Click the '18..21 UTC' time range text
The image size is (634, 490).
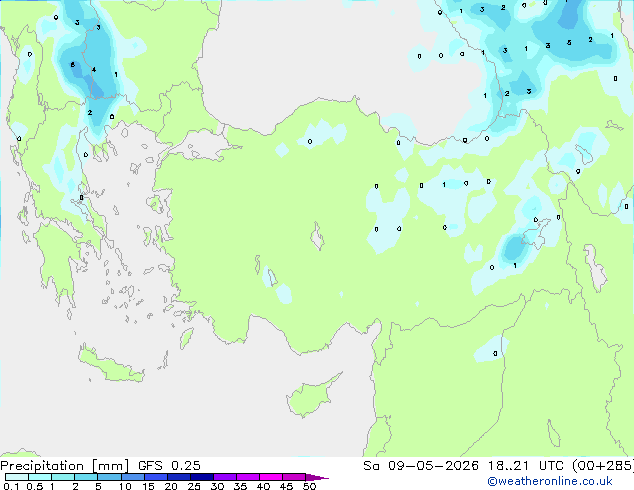click(x=525, y=466)
